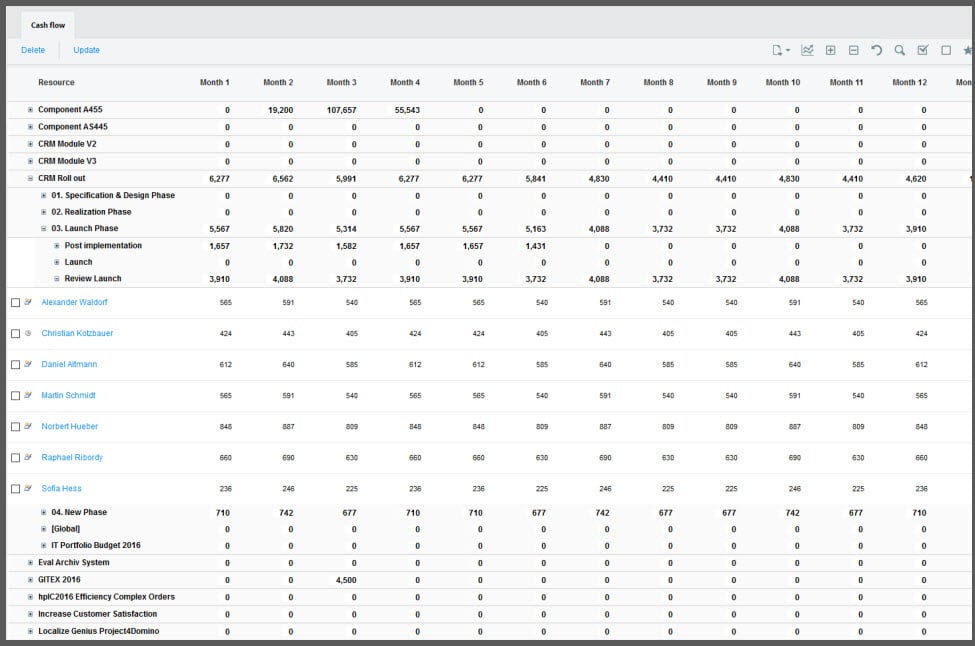The height and width of the screenshot is (646, 975).
Task: Open search with the magnifier icon
Action: 899,50
